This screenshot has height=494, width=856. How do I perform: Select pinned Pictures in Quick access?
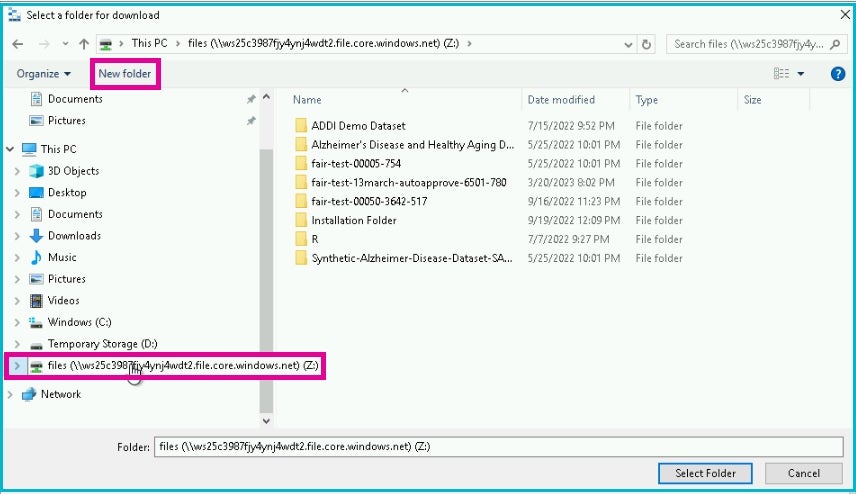pyautogui.click(x=67, y=121)
